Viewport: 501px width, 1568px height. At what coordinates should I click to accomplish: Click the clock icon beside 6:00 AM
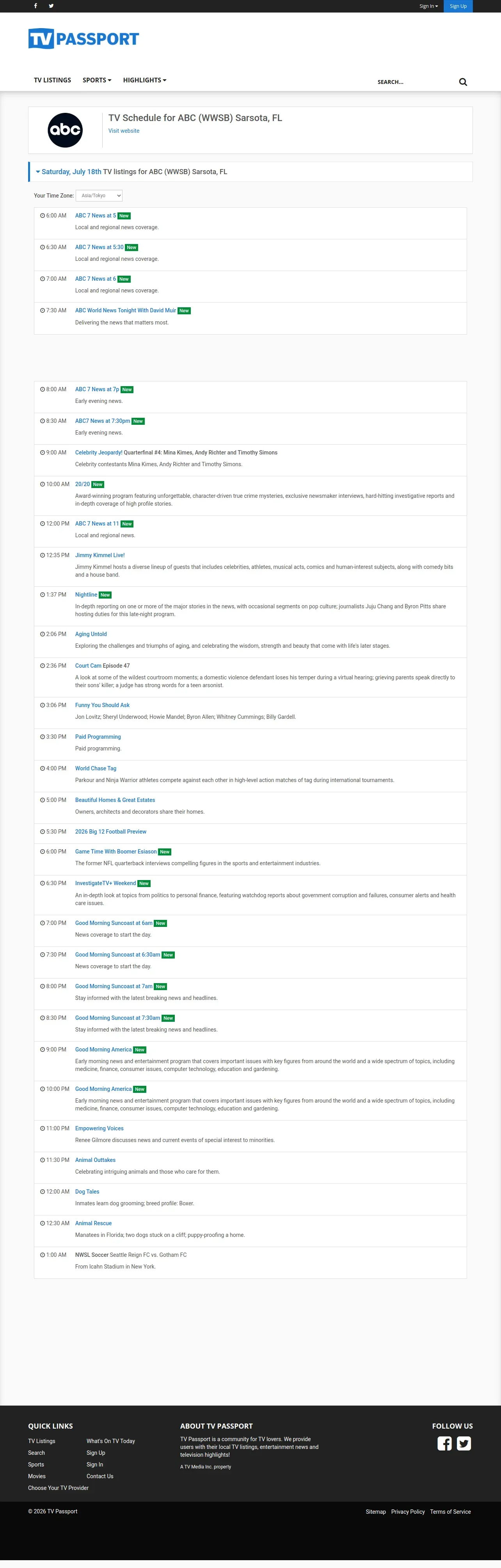pos(43,216)
